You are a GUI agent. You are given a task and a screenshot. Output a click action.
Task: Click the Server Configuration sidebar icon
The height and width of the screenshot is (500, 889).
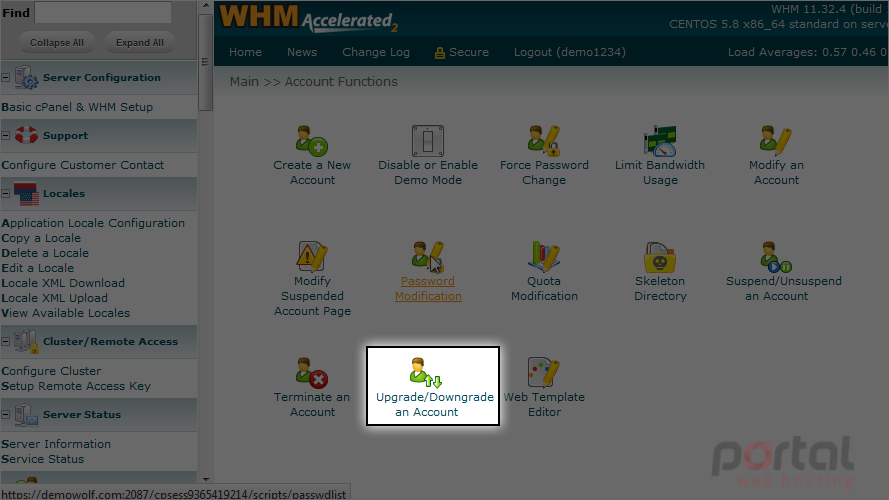pos(26,77)
